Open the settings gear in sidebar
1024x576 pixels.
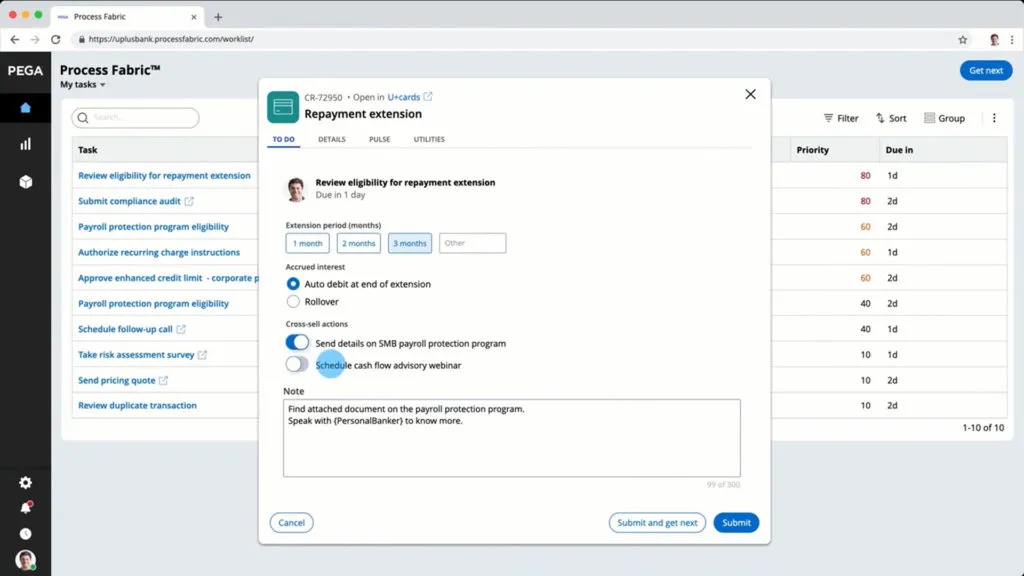pos(25,483)
